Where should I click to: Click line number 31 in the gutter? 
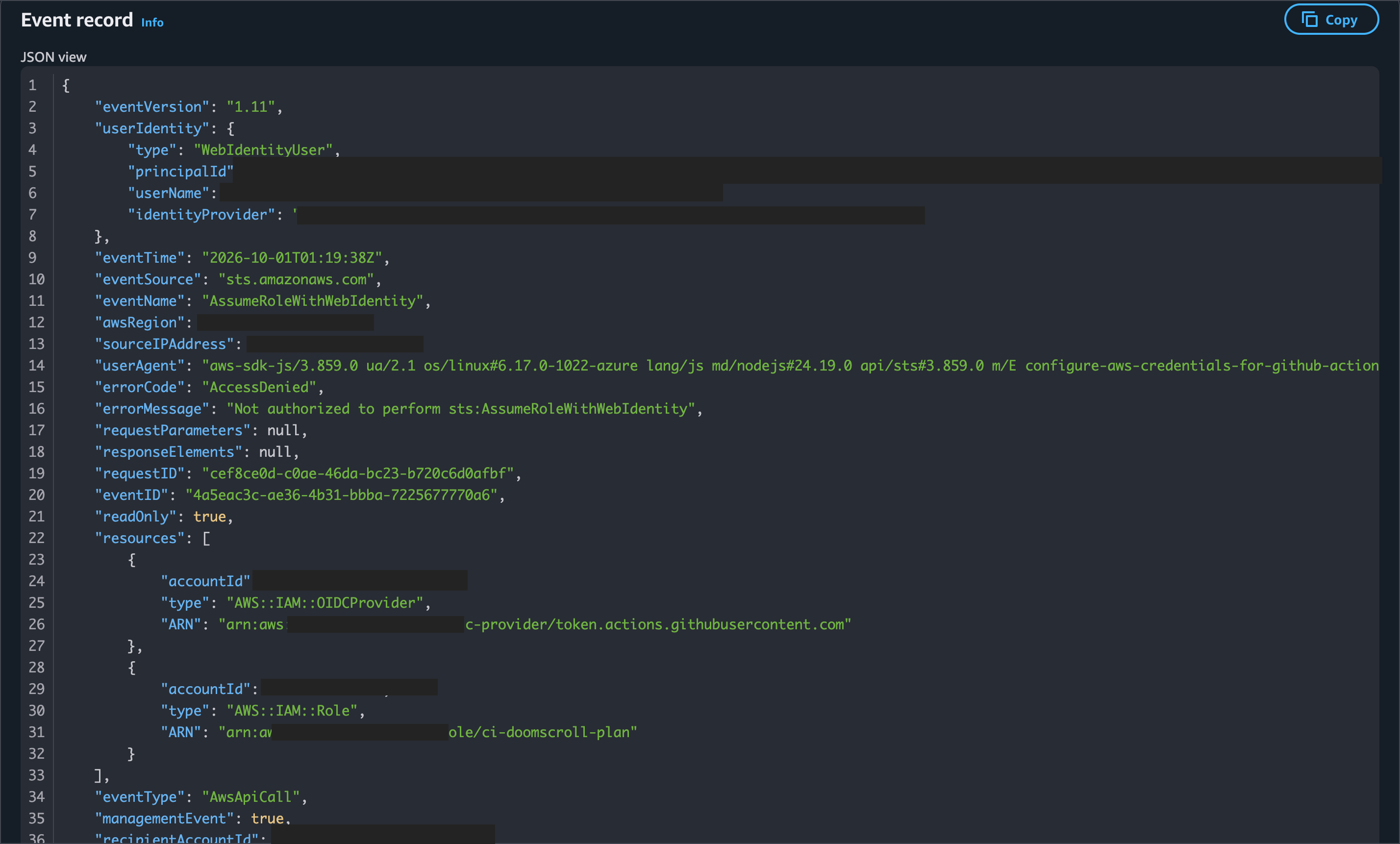pos(36,733)
